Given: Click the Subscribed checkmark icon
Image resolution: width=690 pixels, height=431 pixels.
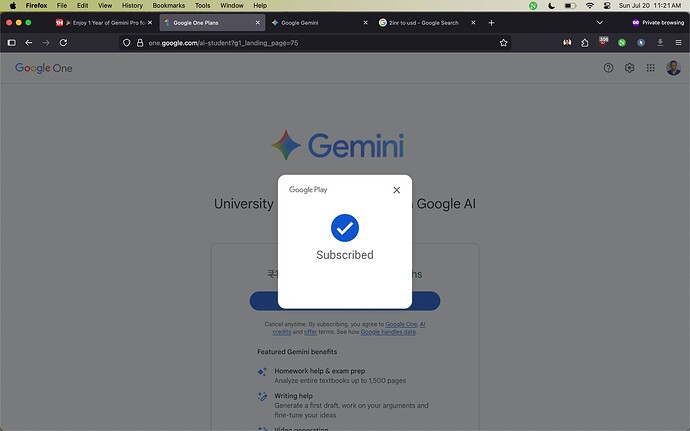Looking at the screenshot, I should pos(345,228).
